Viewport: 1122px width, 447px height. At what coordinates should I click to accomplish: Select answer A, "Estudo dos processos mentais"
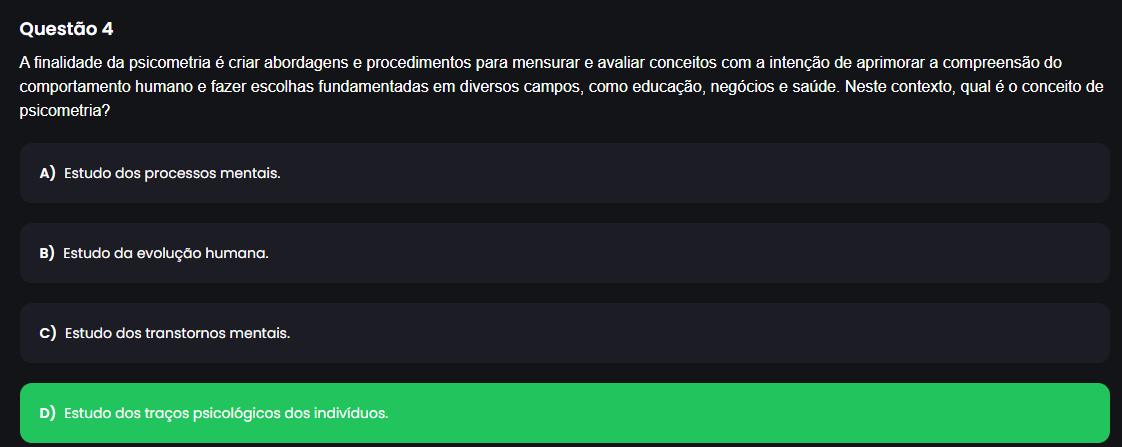click(172, 173)
